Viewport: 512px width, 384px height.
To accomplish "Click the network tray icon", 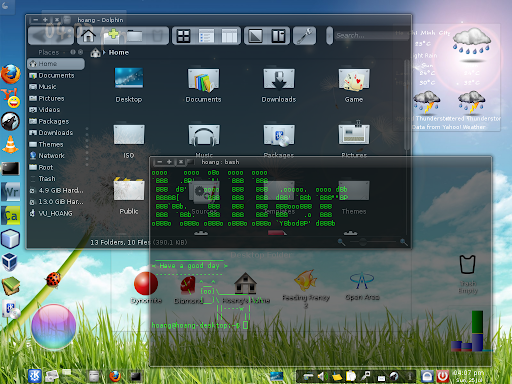I will pos(366,376).
